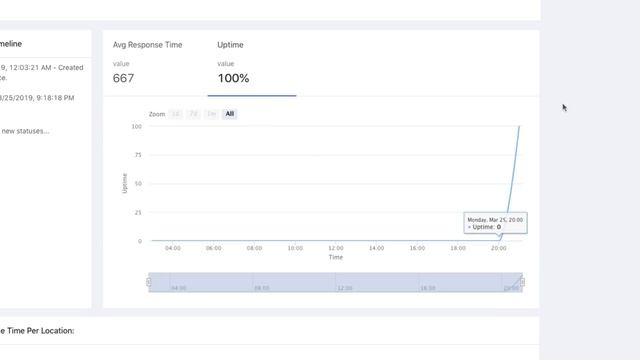Click the Time axis title
This screenshot has width=640, height=360.
tap(336, 257)
